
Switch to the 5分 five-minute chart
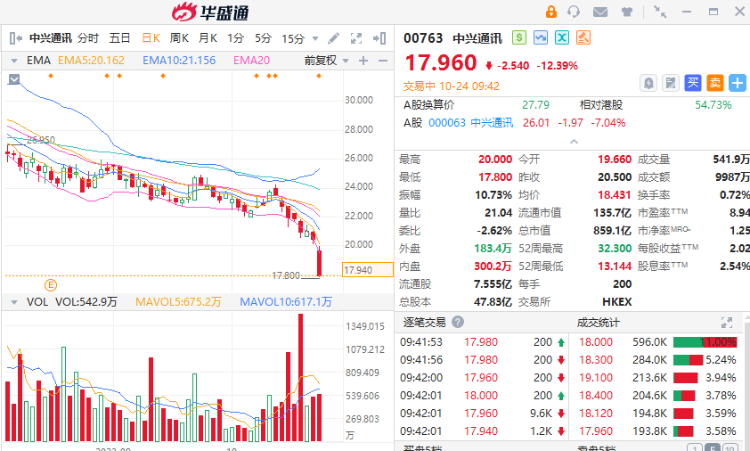pos(263,38)
